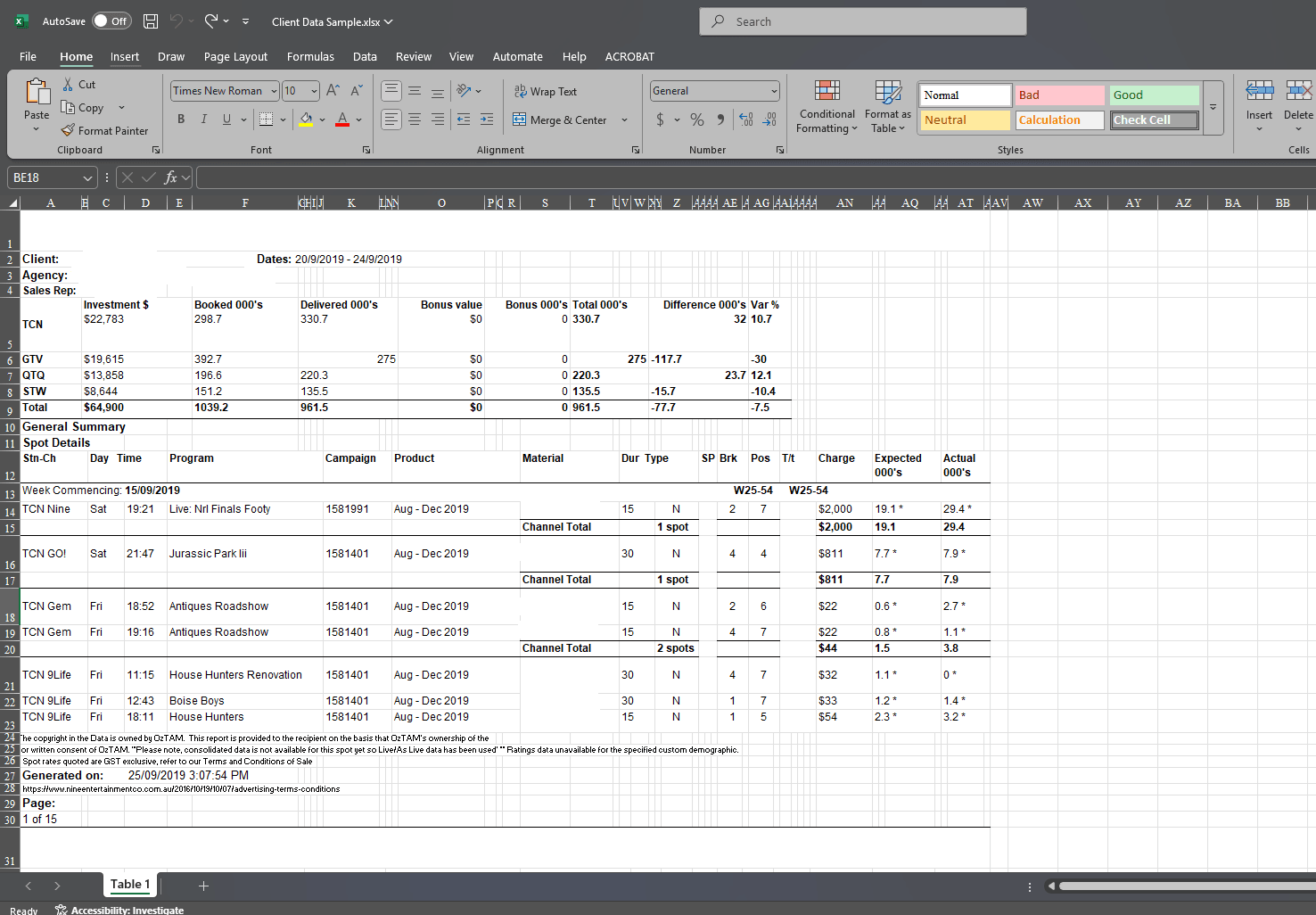This screenshot has width=1316, height=915.
Task: Click the Paste clipboard icon
Action: pyautogui.click(x=37, y=92)
